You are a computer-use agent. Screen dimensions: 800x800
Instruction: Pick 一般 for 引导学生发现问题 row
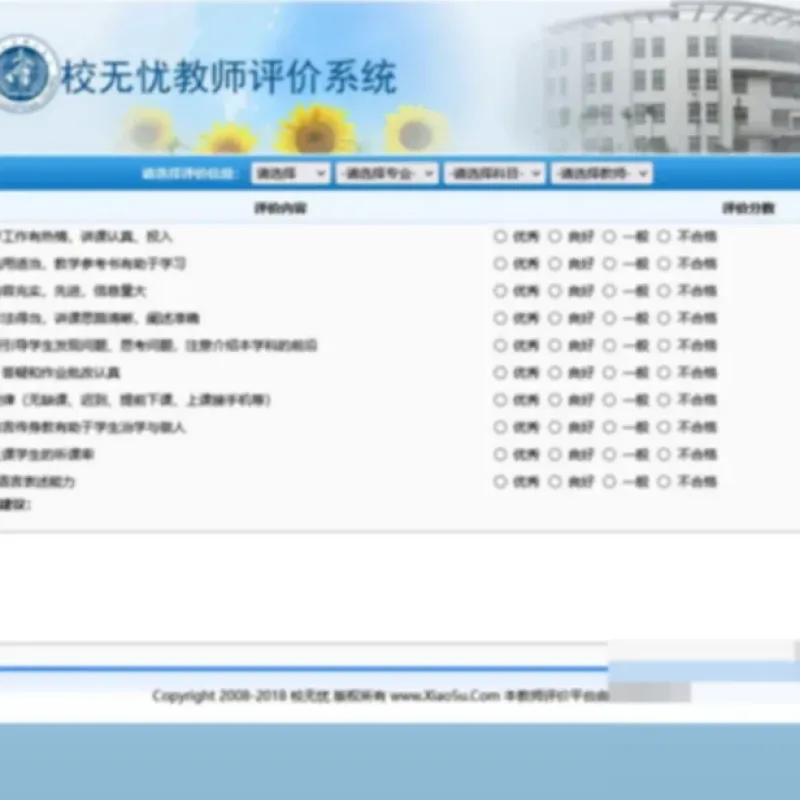pyautogui.click(x=609, y=345)
